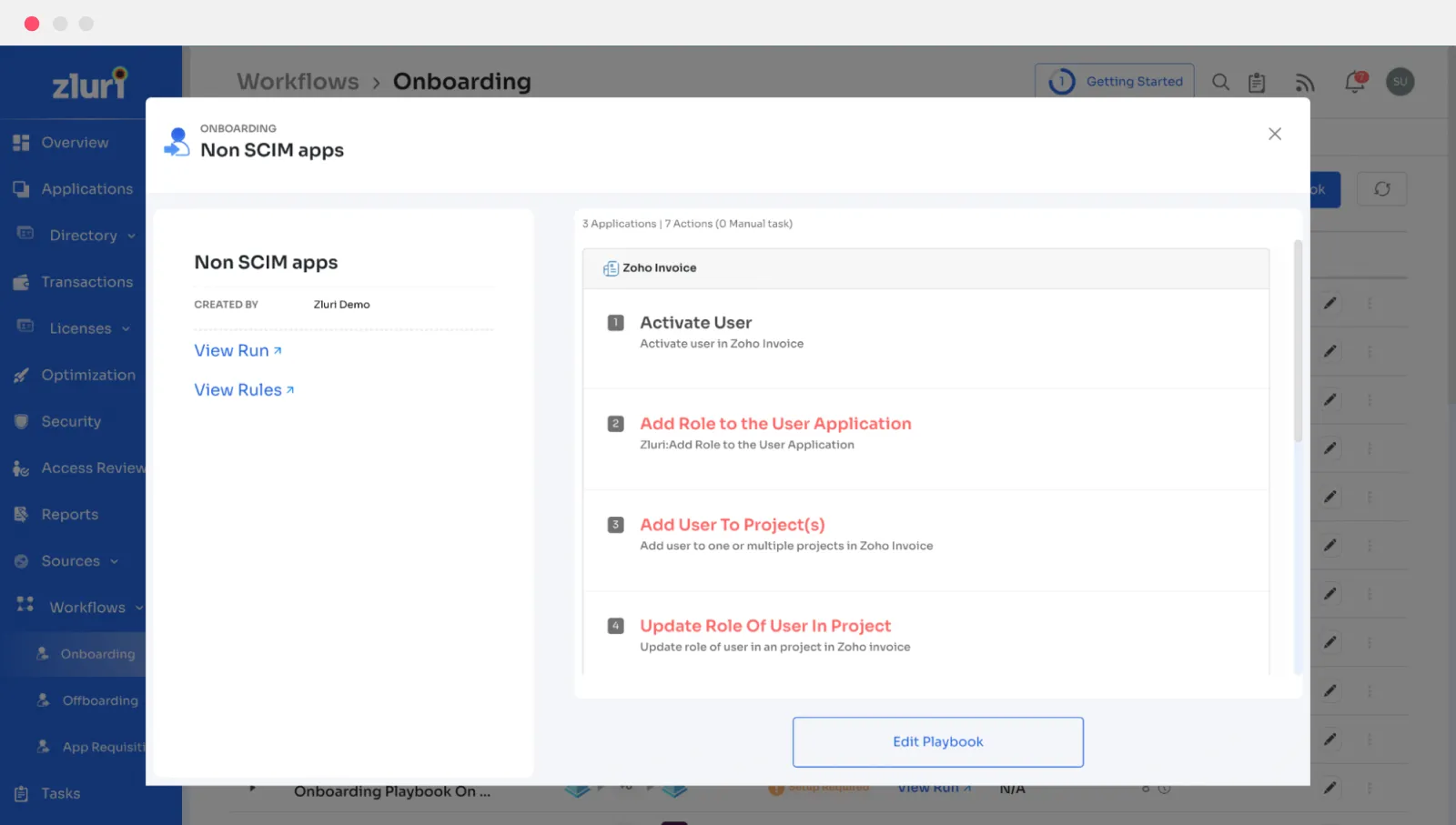Click the Optimization rocket icon
The image size is (1456, 825).
21,375
